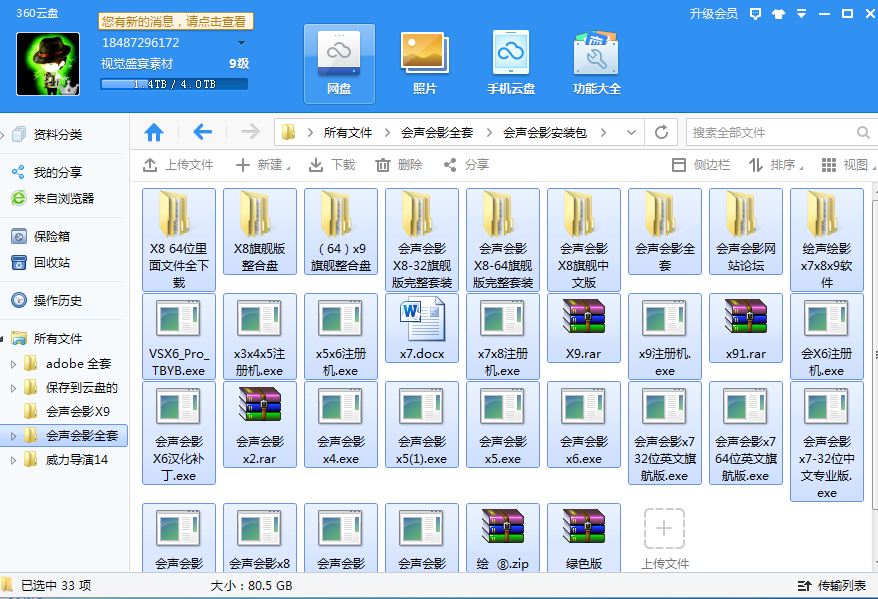The height and width of the screenshot is (599, 878).
Task: Select folder X8 64位里面文件全下载
Action: [179, 240]
